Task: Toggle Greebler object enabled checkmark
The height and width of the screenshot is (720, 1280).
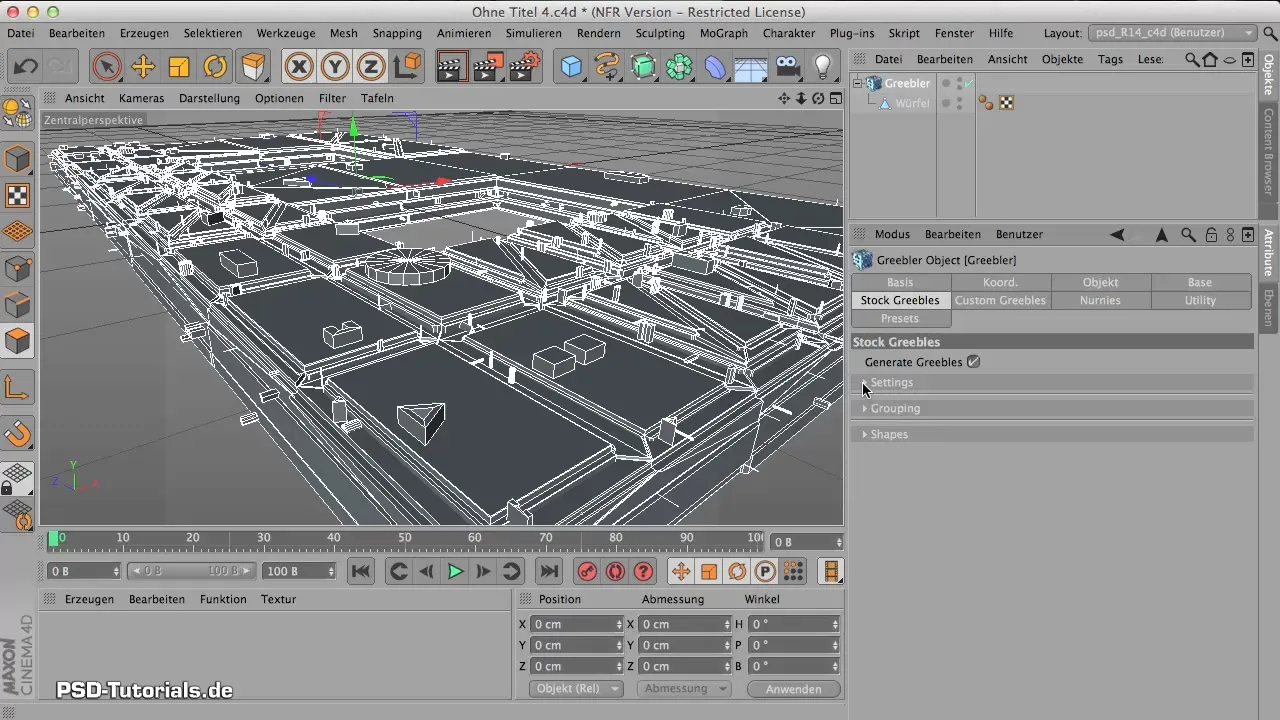Action: (x=969, y=83)
